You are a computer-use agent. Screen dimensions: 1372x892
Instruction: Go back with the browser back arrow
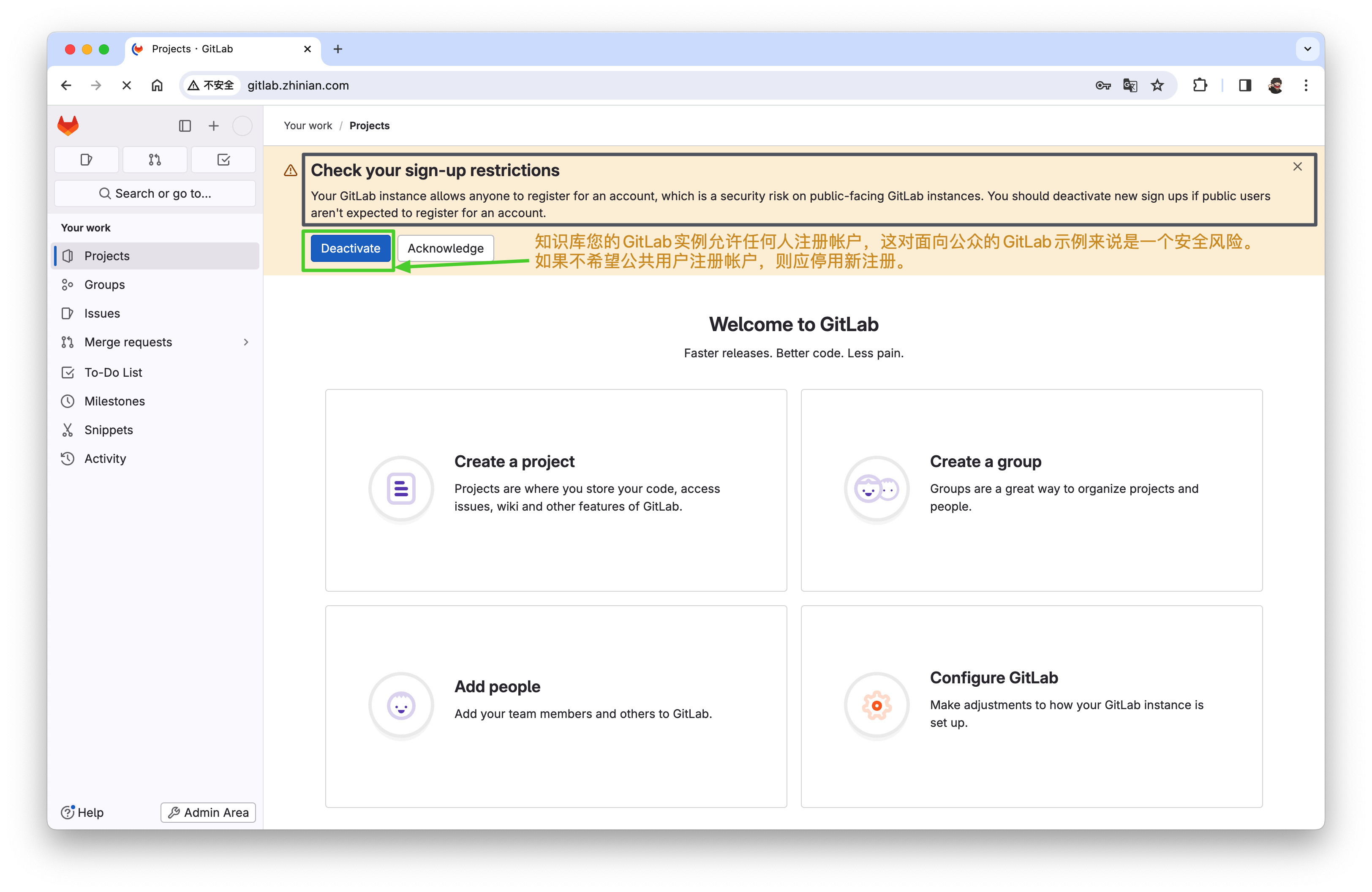click(x=66, y=85)
